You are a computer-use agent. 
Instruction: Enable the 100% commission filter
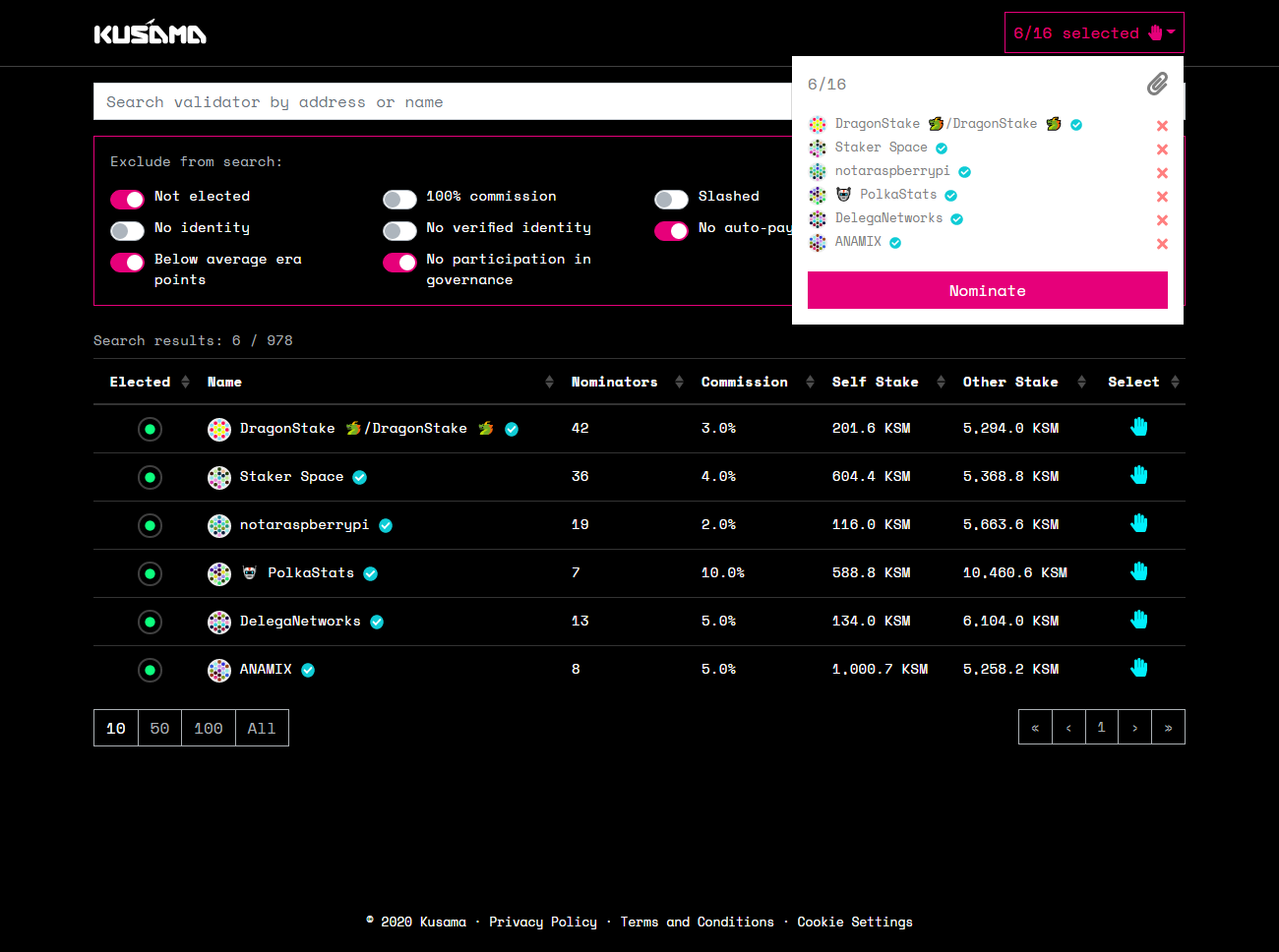point(399,200)
